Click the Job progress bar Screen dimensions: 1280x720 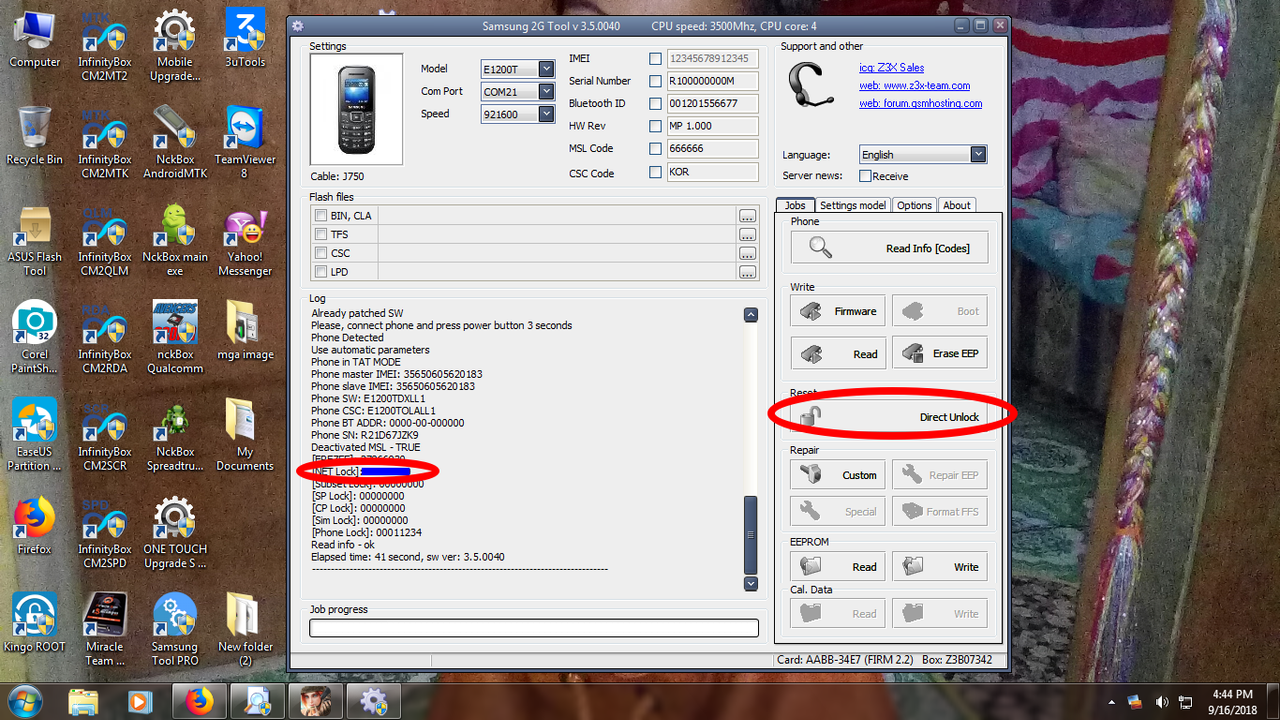point(534,628)
